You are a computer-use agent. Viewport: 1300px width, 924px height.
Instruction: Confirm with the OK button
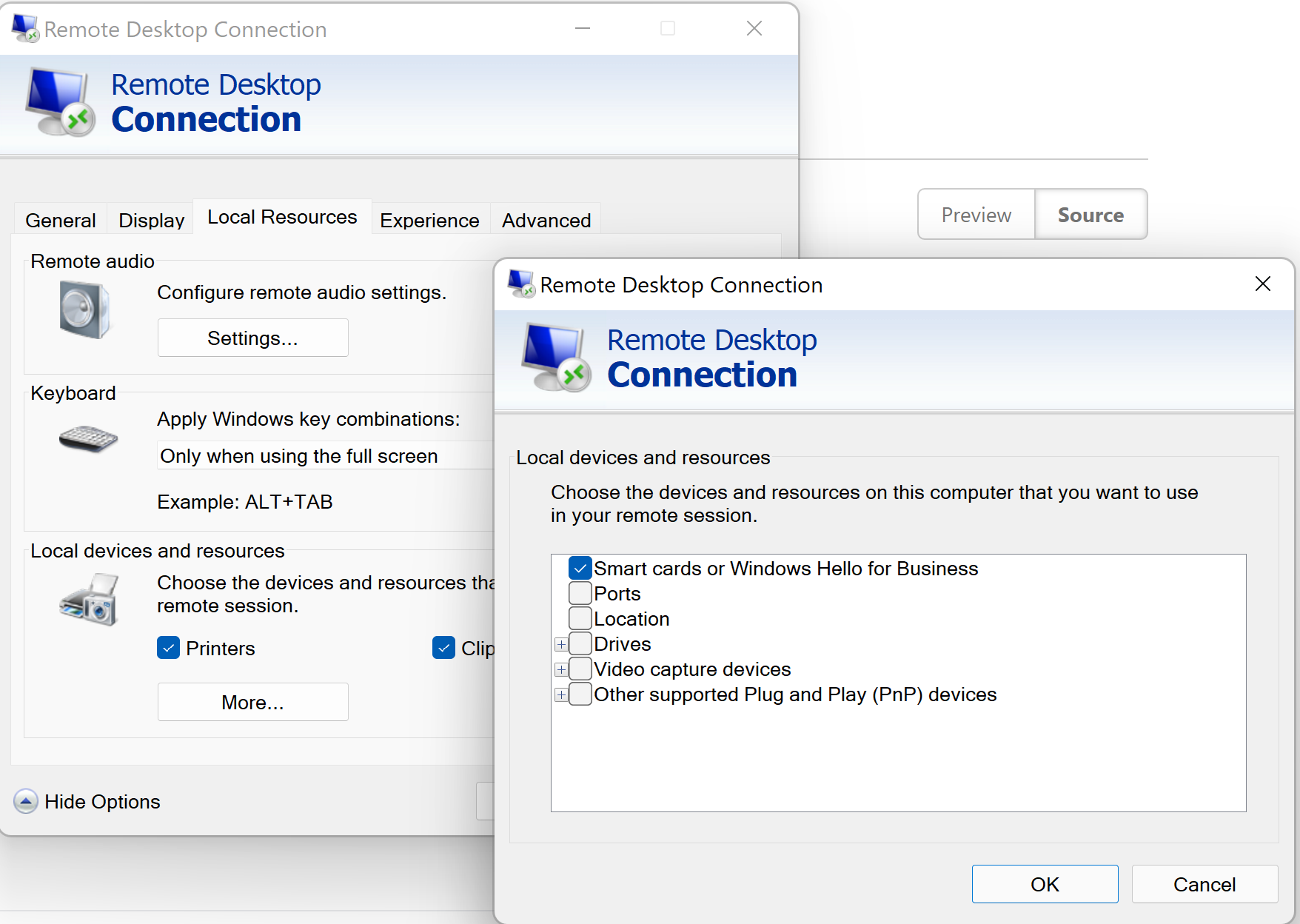[1045, 884]
